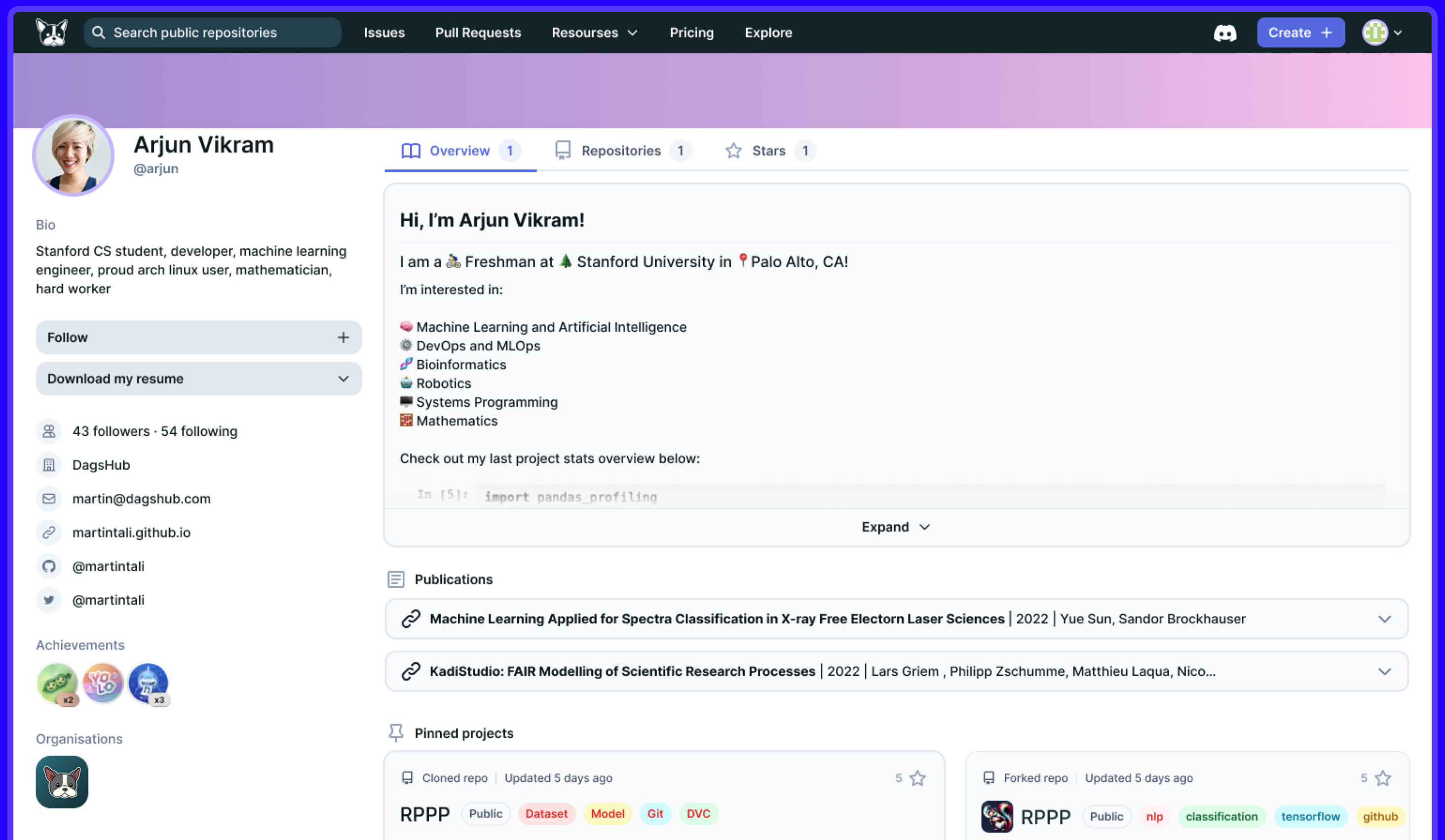Open the forked RPPP project title
This screenshot has width=1445, height=840.
click(x=1045, y=816)
